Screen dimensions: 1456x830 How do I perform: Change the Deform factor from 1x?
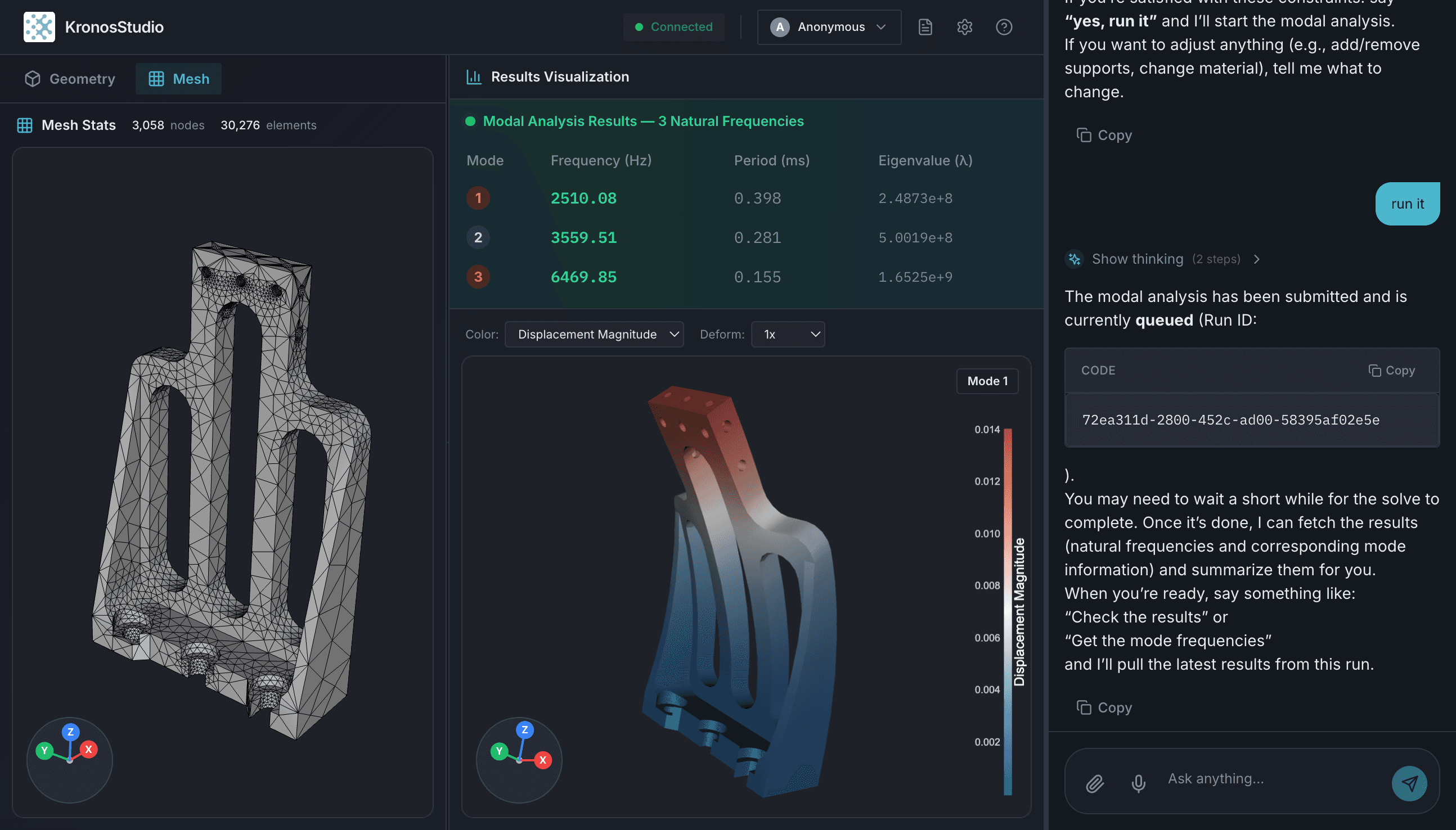(x=788, y=334)
